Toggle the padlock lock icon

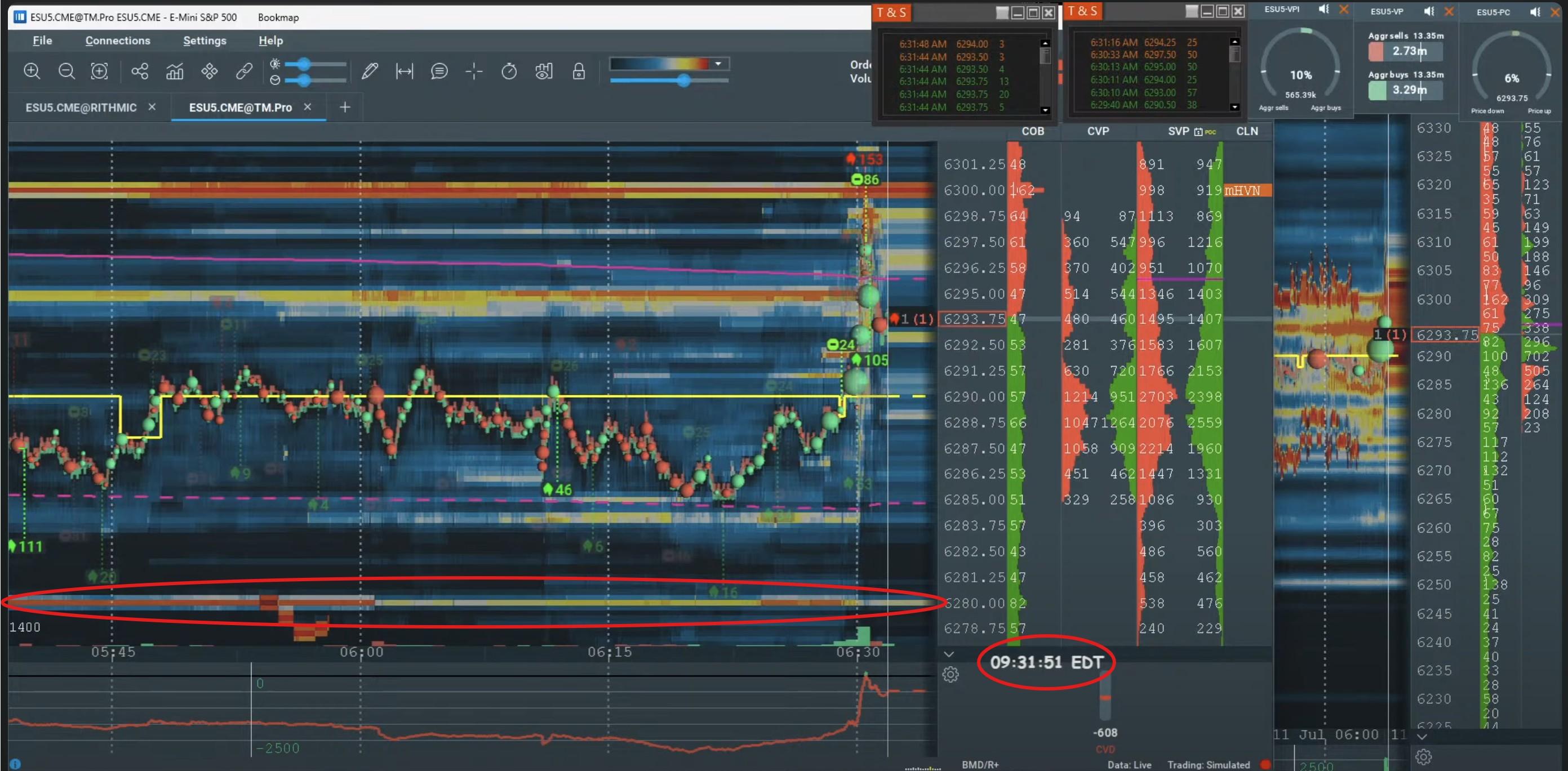coord(578,71)
